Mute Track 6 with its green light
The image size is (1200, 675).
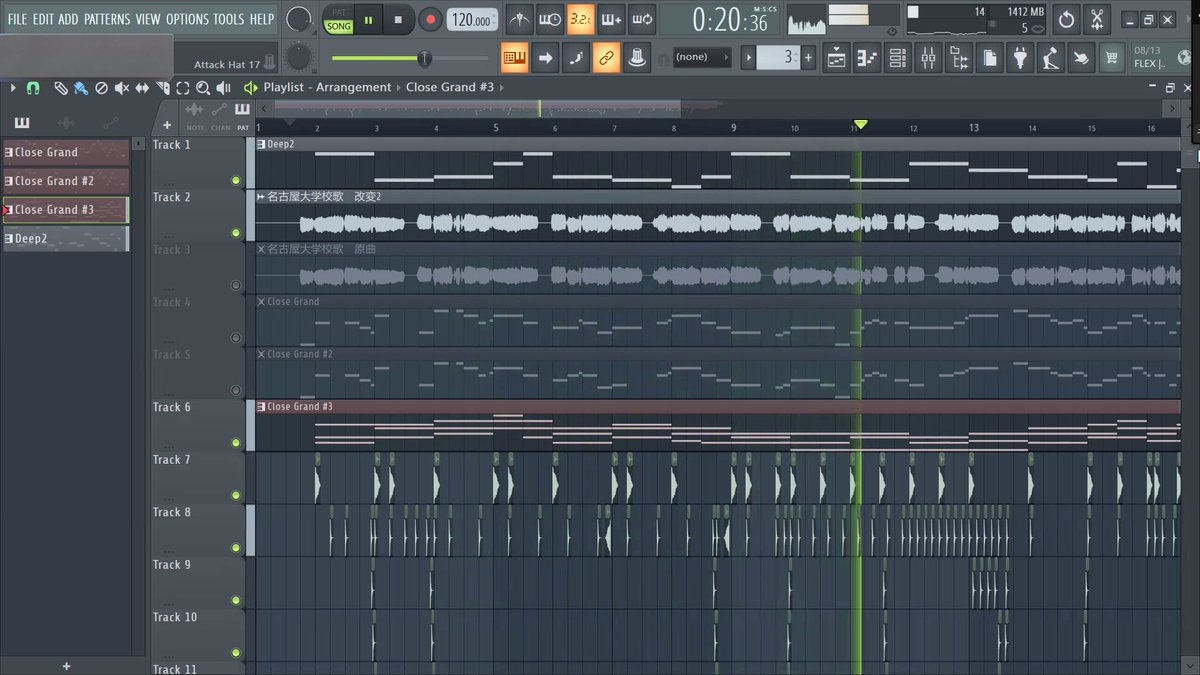coord(236,443)
